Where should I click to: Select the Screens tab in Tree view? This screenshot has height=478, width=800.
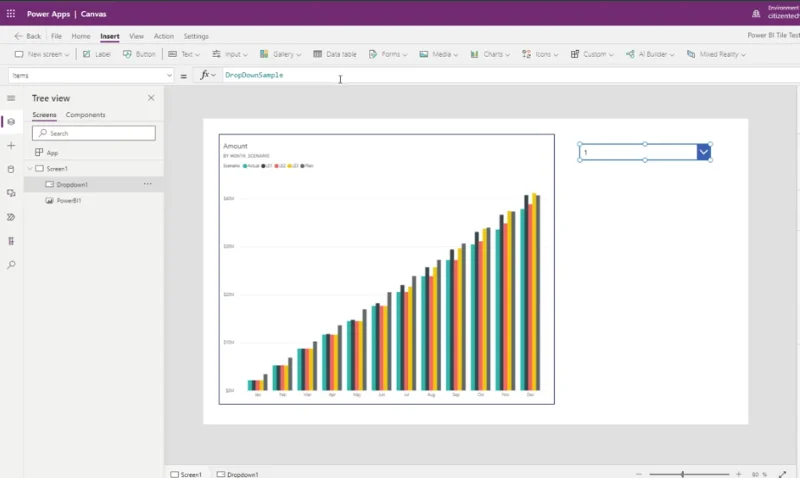pyautogui.click(x=44, y=115)
